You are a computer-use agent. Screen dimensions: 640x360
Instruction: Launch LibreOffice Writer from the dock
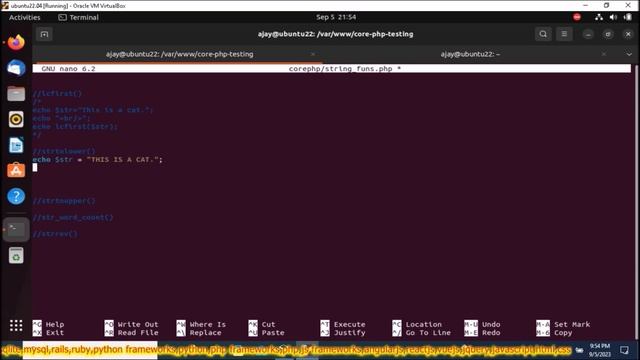click(x=16, y=145)
